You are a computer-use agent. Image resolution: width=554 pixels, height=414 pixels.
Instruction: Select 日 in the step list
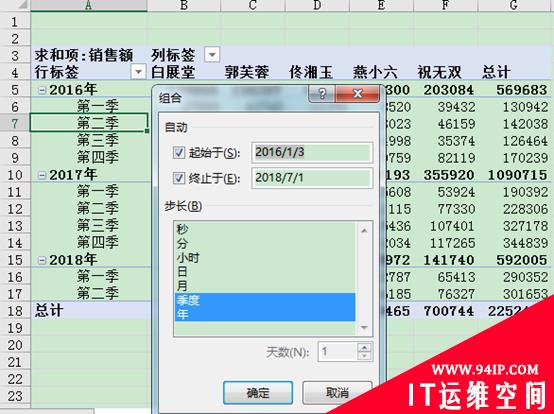[265, 272]
